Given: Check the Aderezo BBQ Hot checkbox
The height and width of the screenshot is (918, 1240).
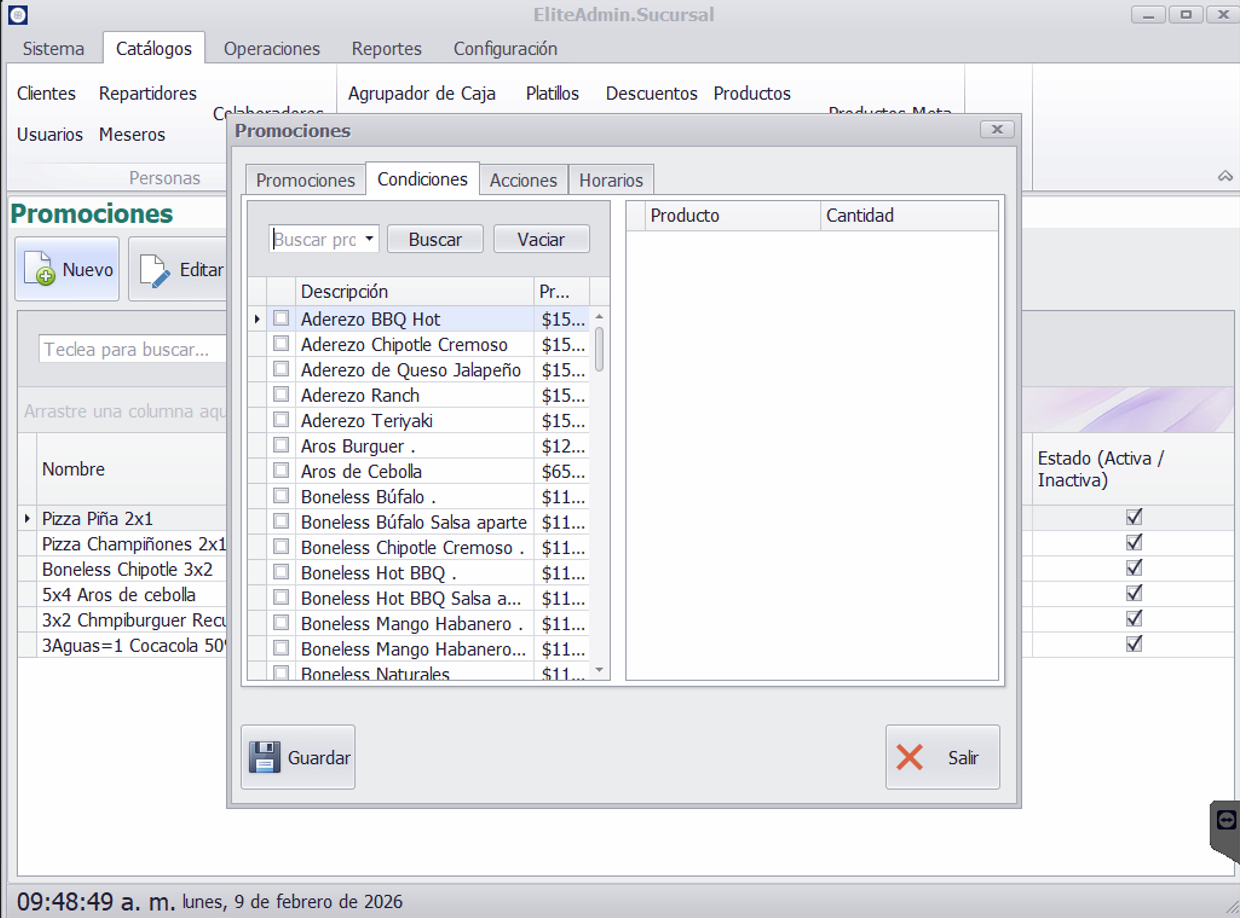Looking at the screenshot, I should click(281, 319).
